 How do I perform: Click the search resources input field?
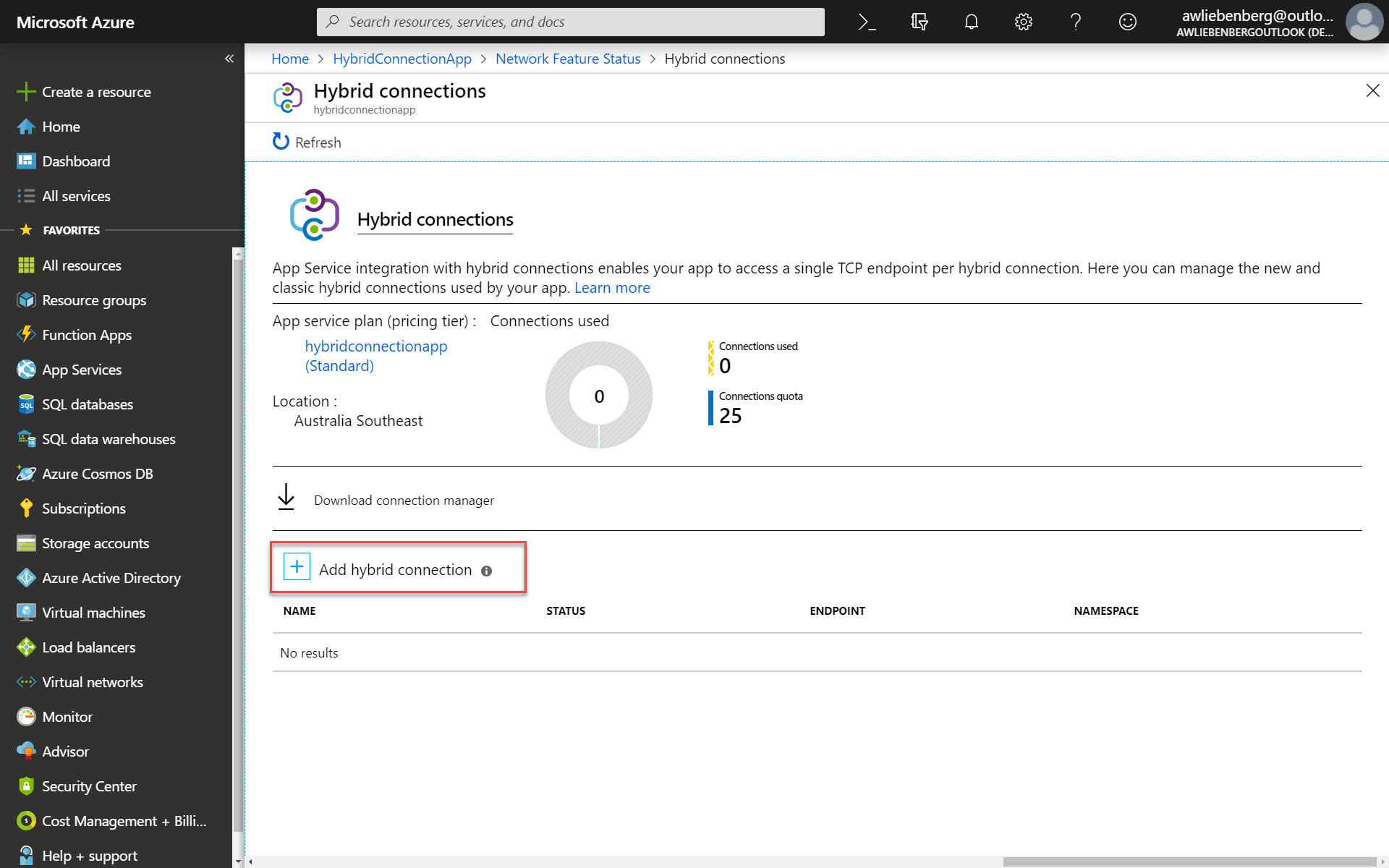coord(570,22)
